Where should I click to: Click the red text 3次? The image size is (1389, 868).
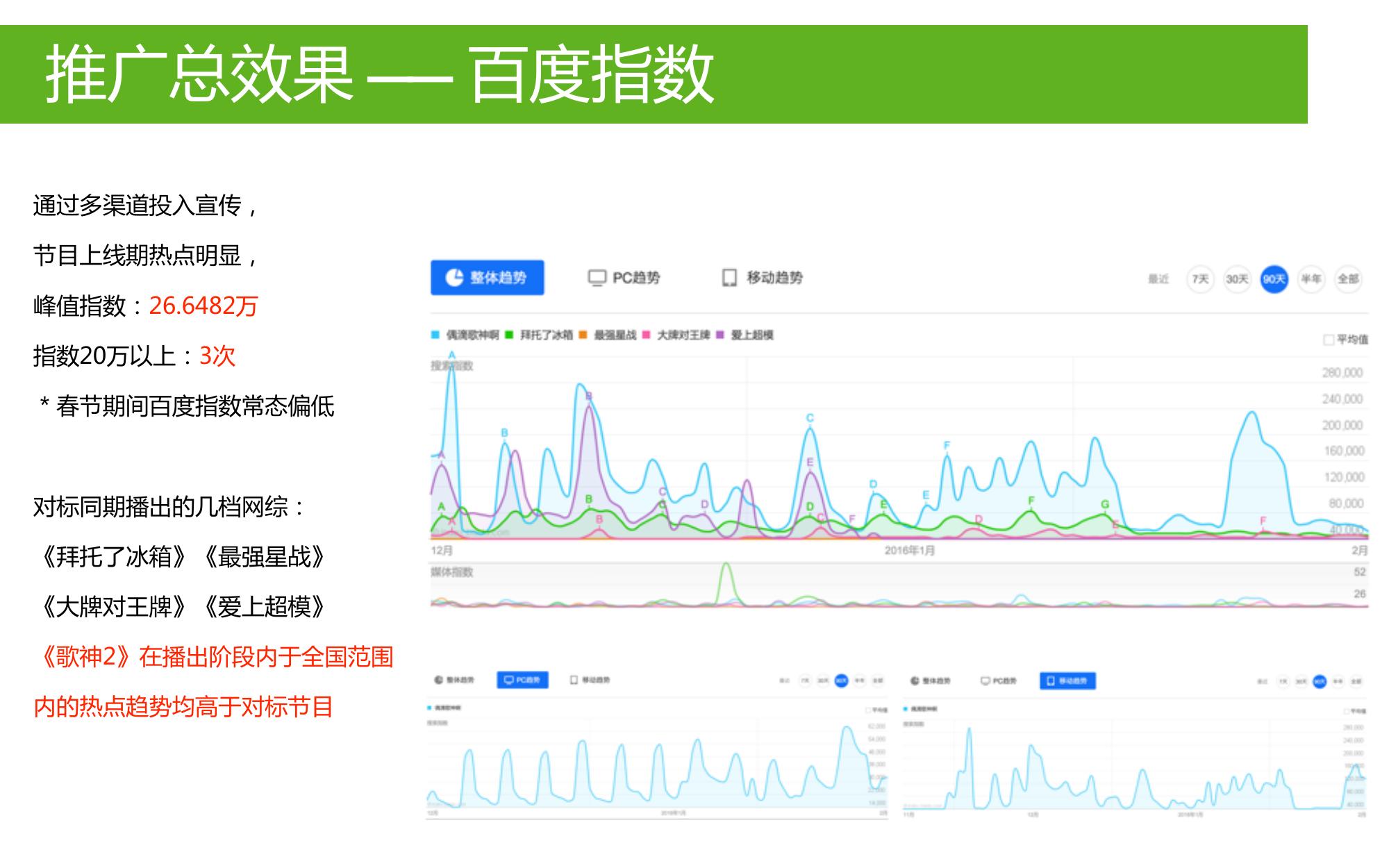click(217, 356)
